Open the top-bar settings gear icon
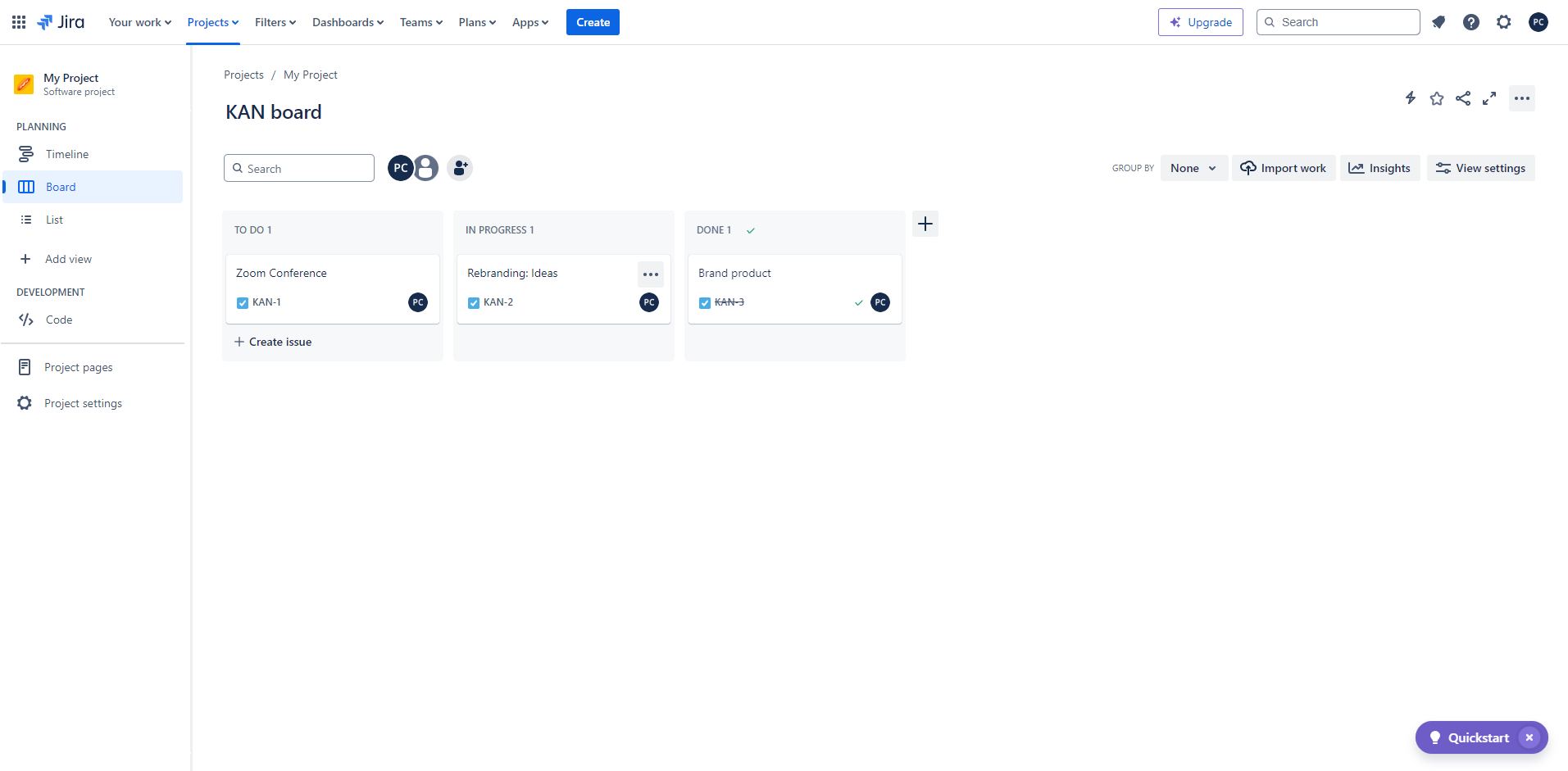Image resolution: width=1568 pixels, height=771 pixels. (1504, 22)
